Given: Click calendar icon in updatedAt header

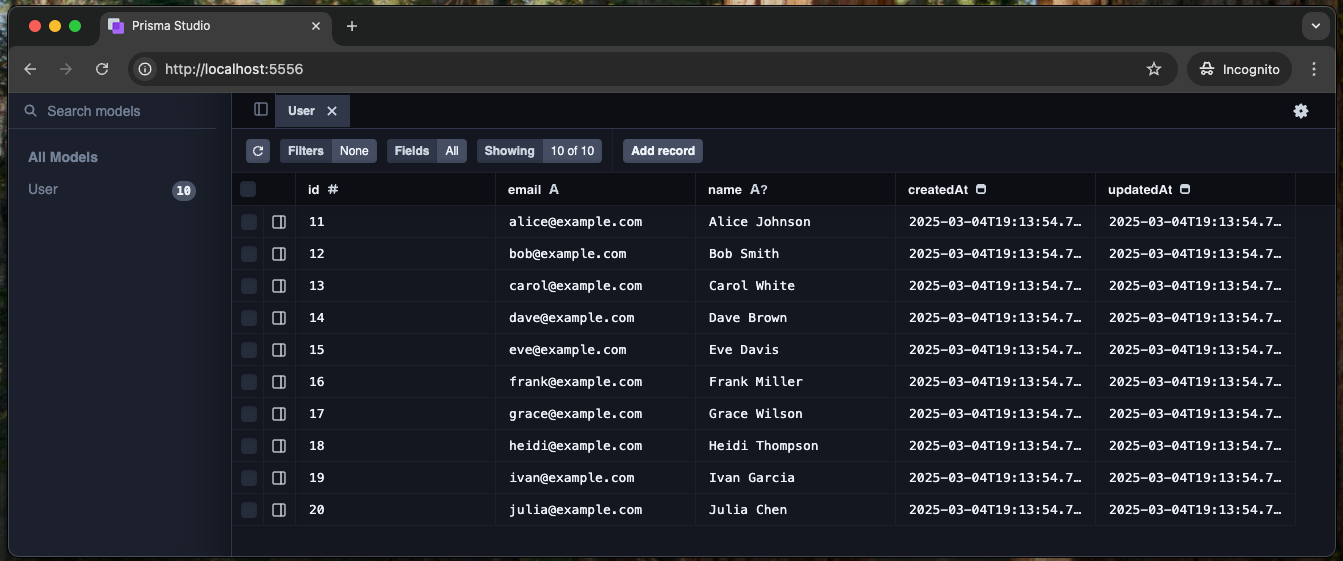Looking at the screenshot, I should (1185, 189).
